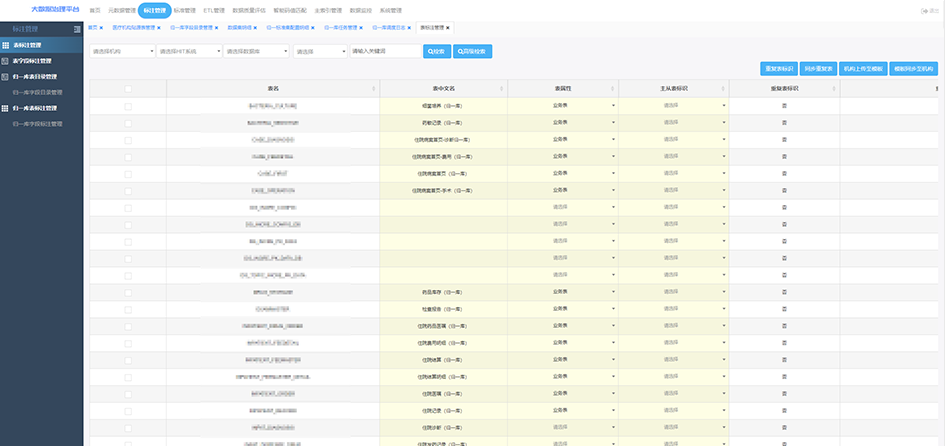Click the grid icon beside 表标注管理

tap(5, 45)
